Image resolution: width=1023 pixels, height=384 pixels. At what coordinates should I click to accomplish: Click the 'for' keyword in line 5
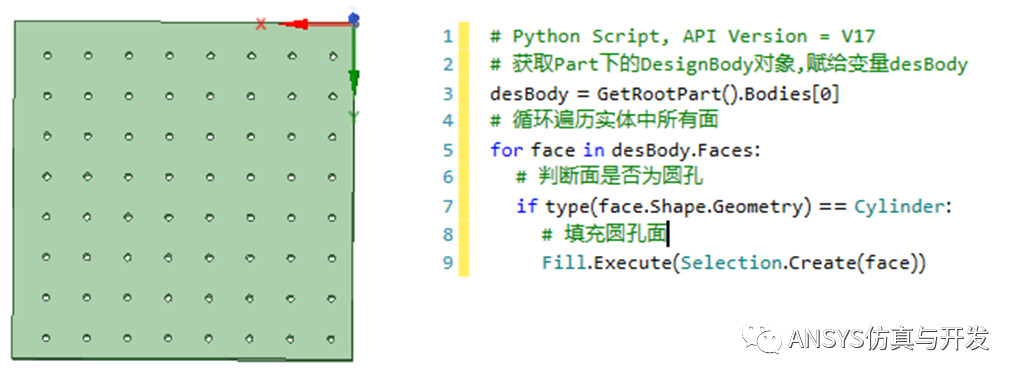tap(507, 151)
